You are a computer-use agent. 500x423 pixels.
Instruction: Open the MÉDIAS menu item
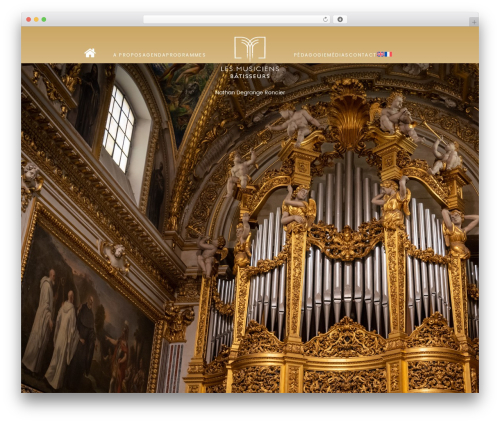coord(337,55)
